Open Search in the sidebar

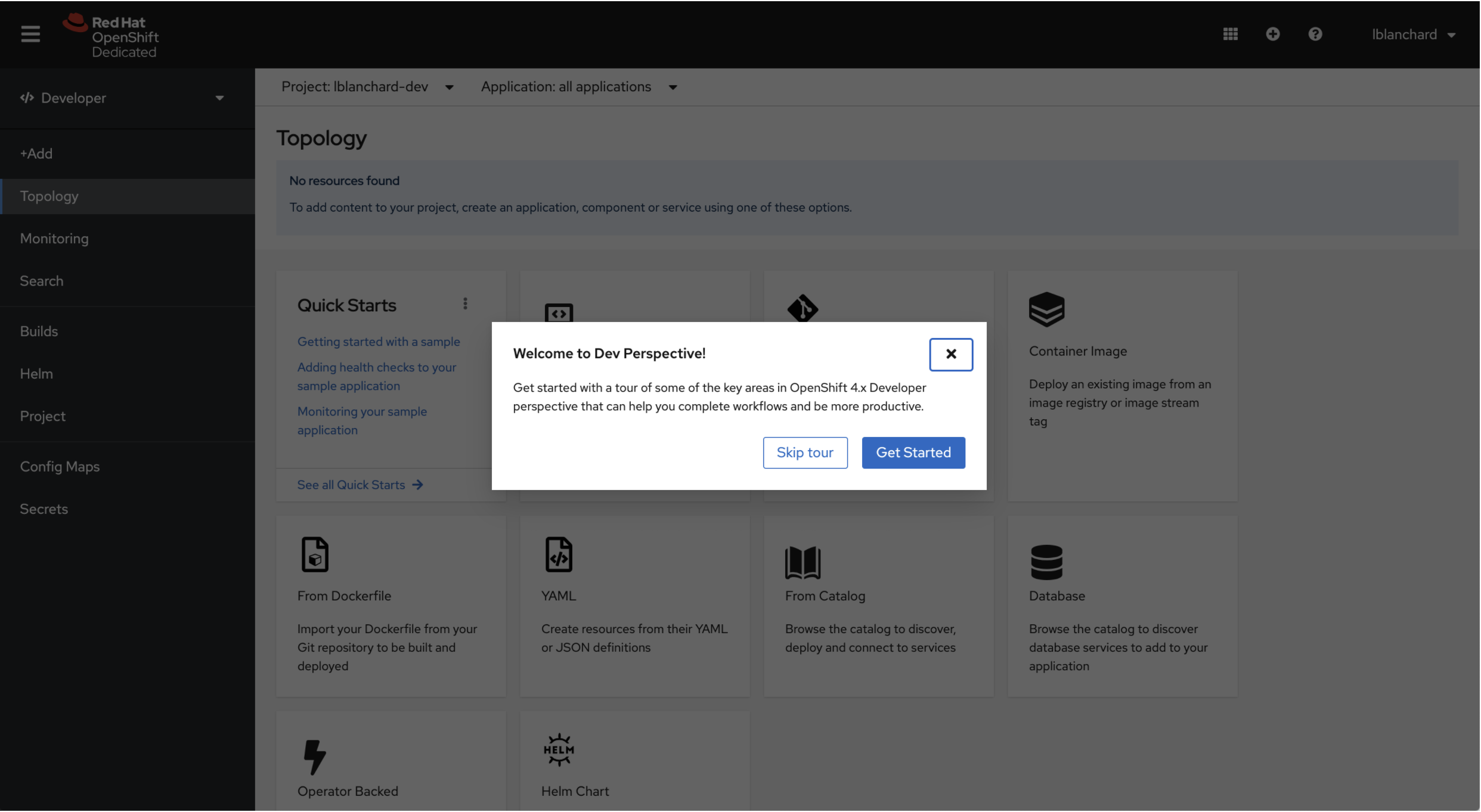point(128,281)
